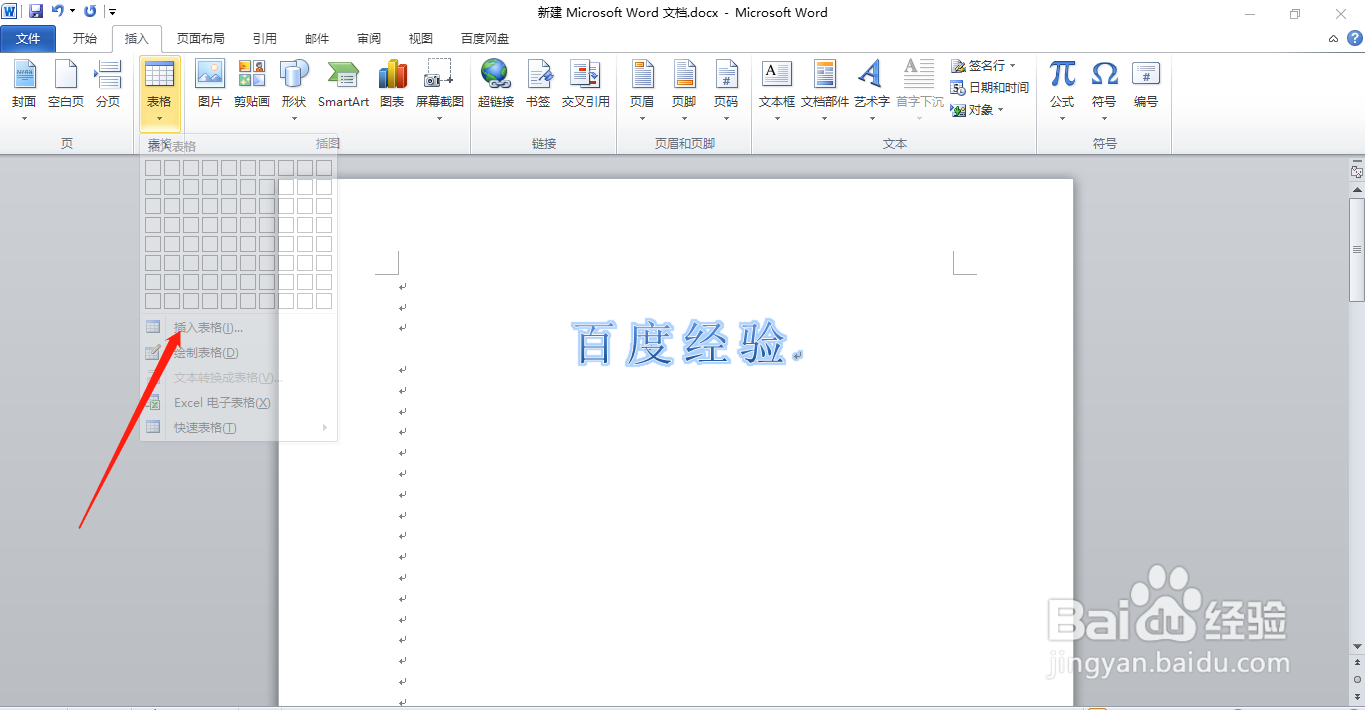Click the scrollbar up arrow
This screenshot has width=1365, height=710.
[1357, 188]
